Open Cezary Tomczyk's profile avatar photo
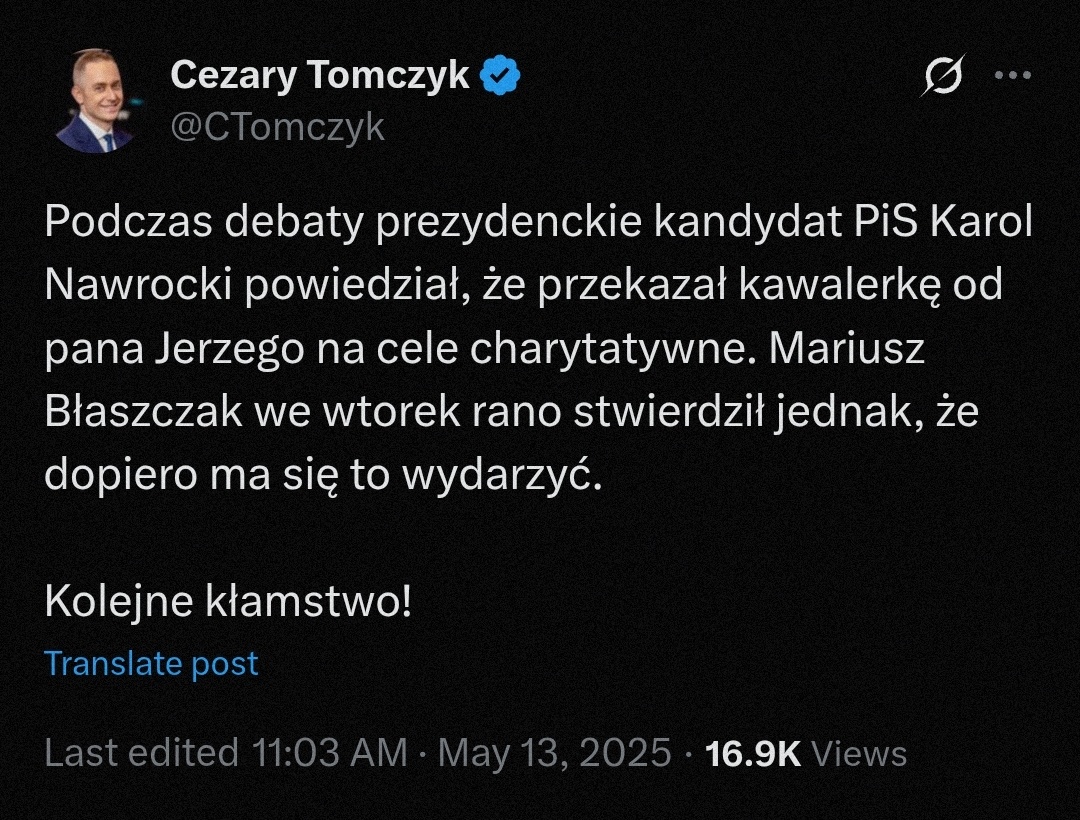 (97, 101)
